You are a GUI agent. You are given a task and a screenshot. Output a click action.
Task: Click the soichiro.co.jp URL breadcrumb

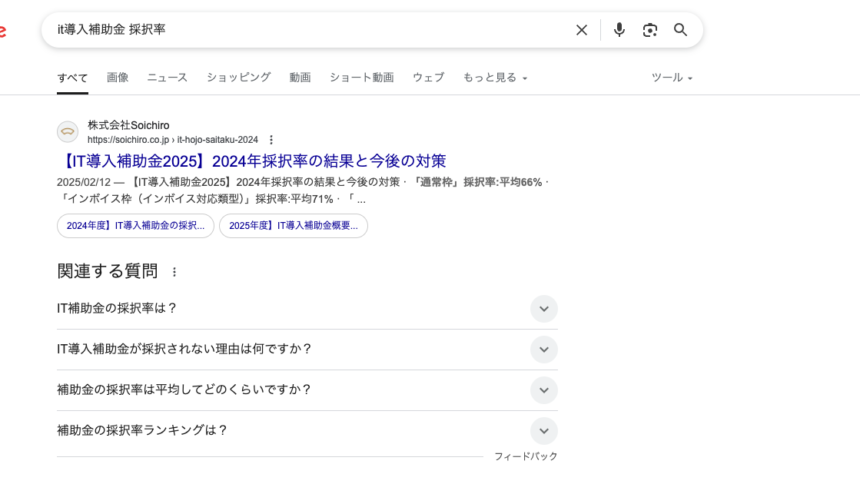pyautogui.click(x=172, y=140)
